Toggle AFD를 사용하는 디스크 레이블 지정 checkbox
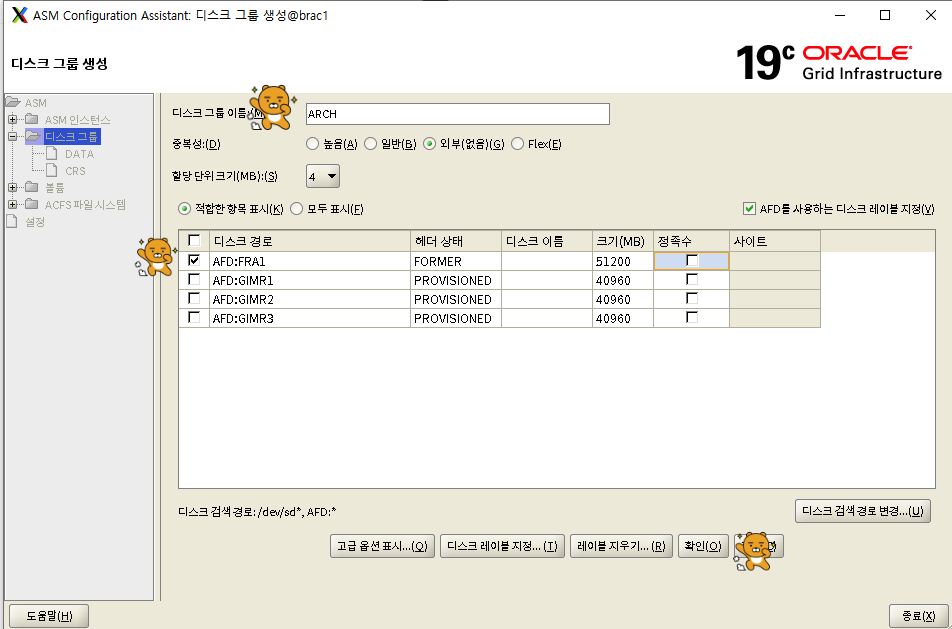This screenshot has width=952, height=629. (749, 209)
